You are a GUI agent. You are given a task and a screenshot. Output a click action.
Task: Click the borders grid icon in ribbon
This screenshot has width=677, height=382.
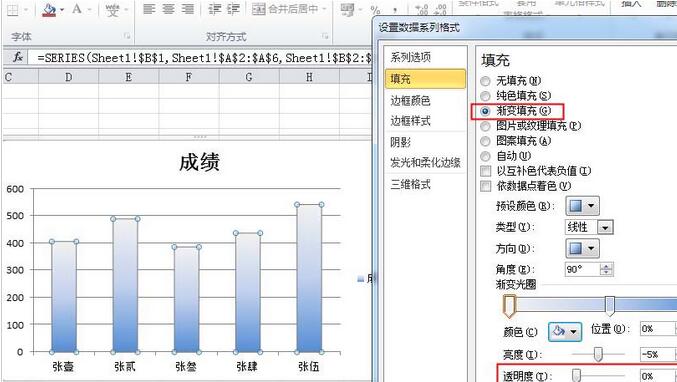(x=13, y=9)
